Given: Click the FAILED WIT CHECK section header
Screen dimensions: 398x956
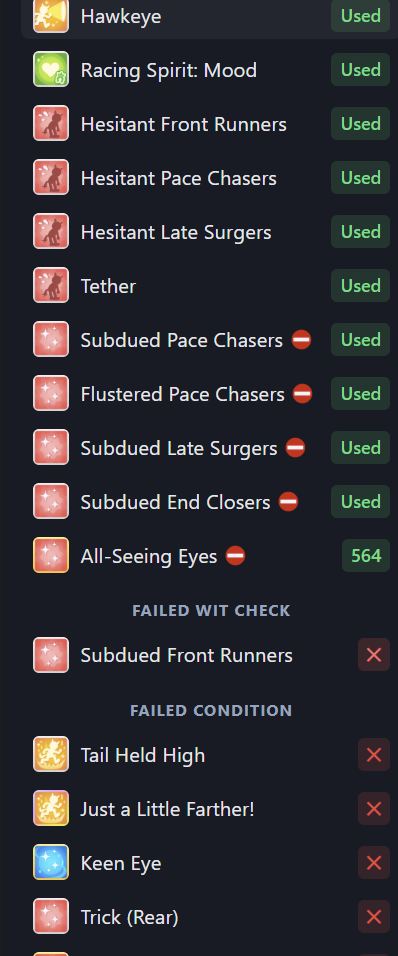Looking at the screenshot, I should click(x=211, y=610).
